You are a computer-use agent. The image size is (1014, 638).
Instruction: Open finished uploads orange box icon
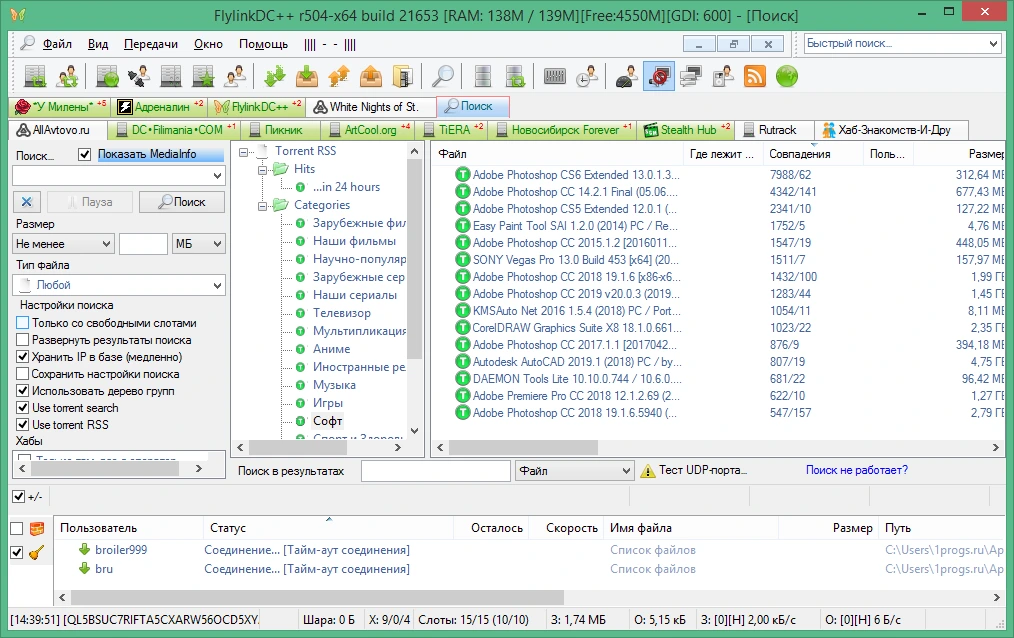(371, 76)
